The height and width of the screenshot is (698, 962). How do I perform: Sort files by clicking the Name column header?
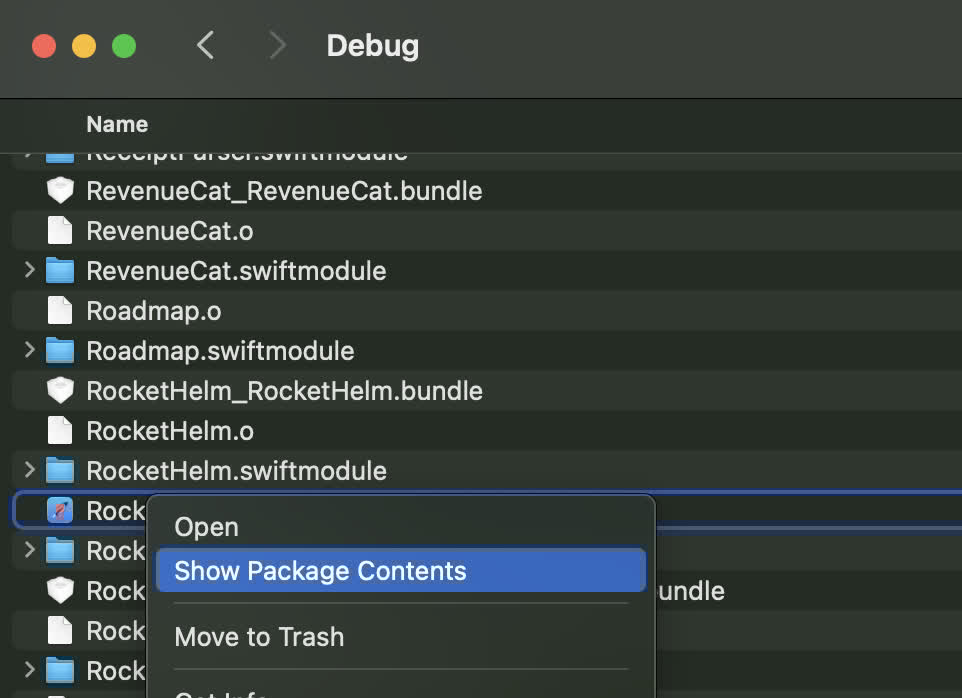[x=117, y=124]
